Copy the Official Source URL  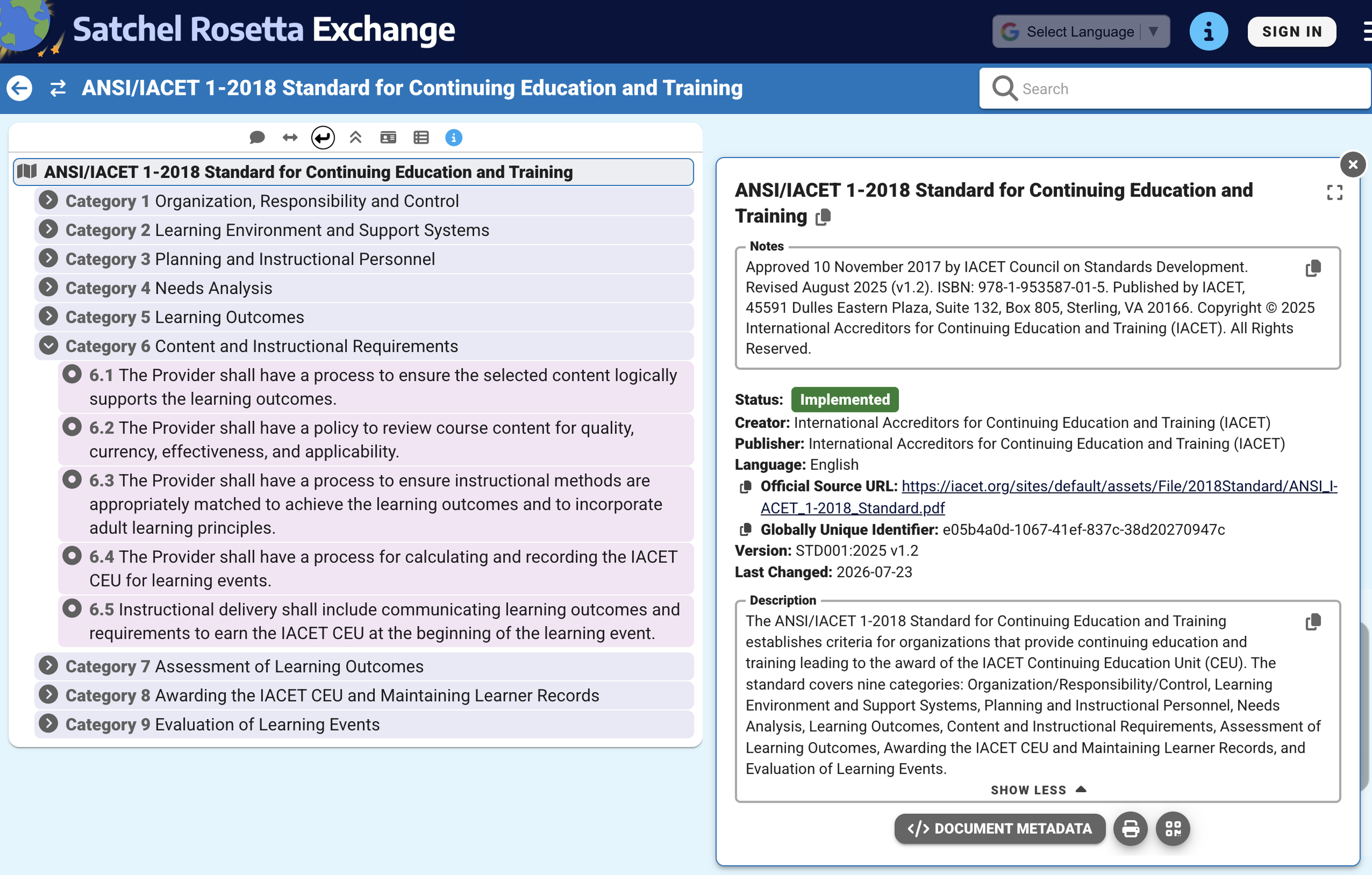click(x=745, y=487)
